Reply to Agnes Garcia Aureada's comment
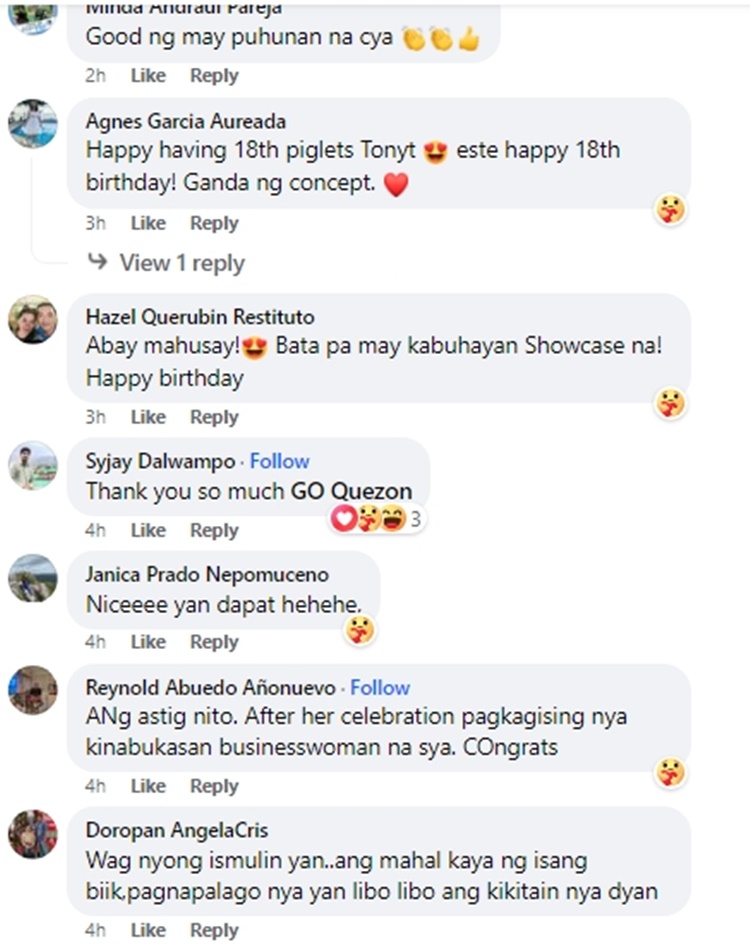 [x=214, y=223]
